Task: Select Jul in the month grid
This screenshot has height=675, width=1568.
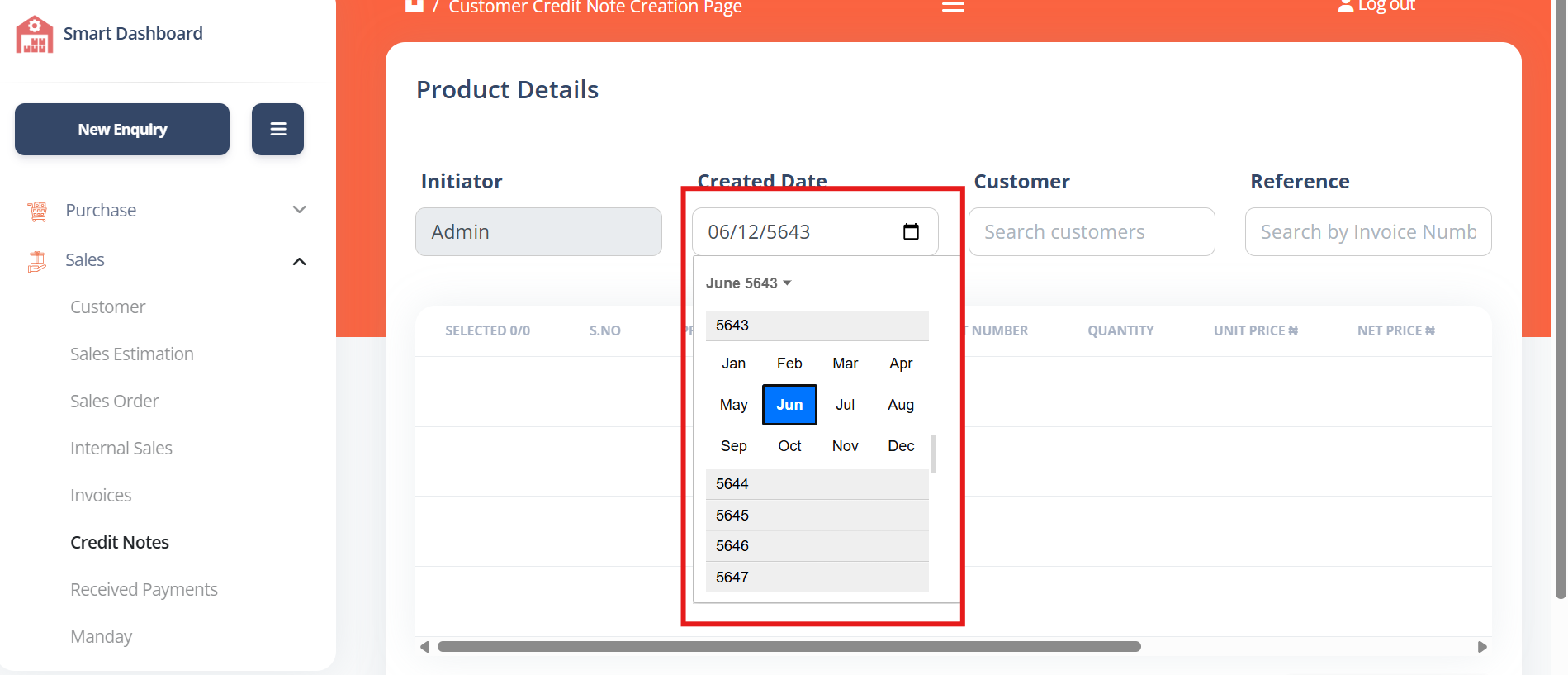Action: pyautogui.click(x=846, y=405)
